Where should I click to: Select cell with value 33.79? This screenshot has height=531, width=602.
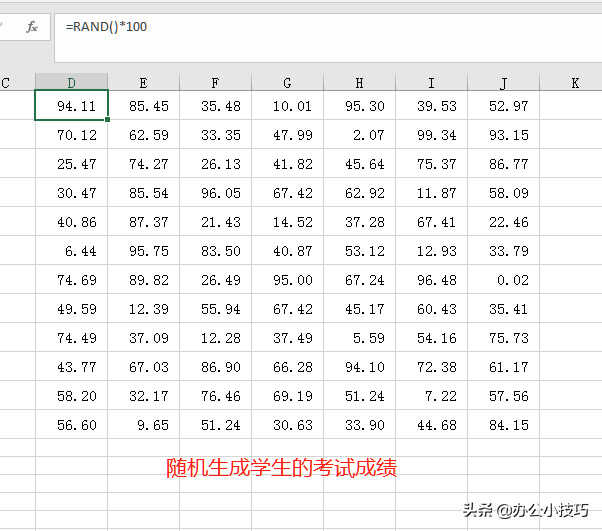[503, 250]
